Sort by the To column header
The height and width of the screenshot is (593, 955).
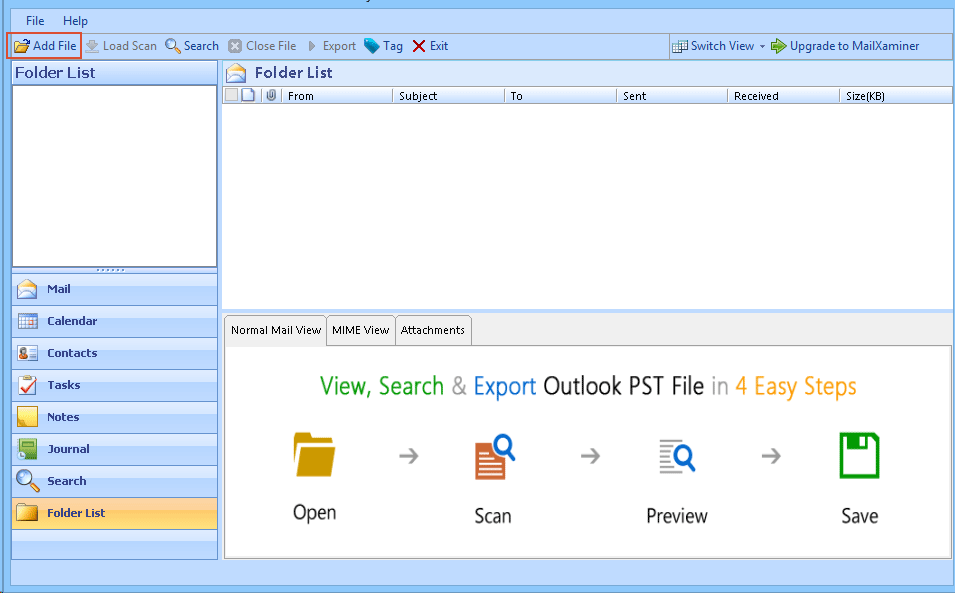560,96
